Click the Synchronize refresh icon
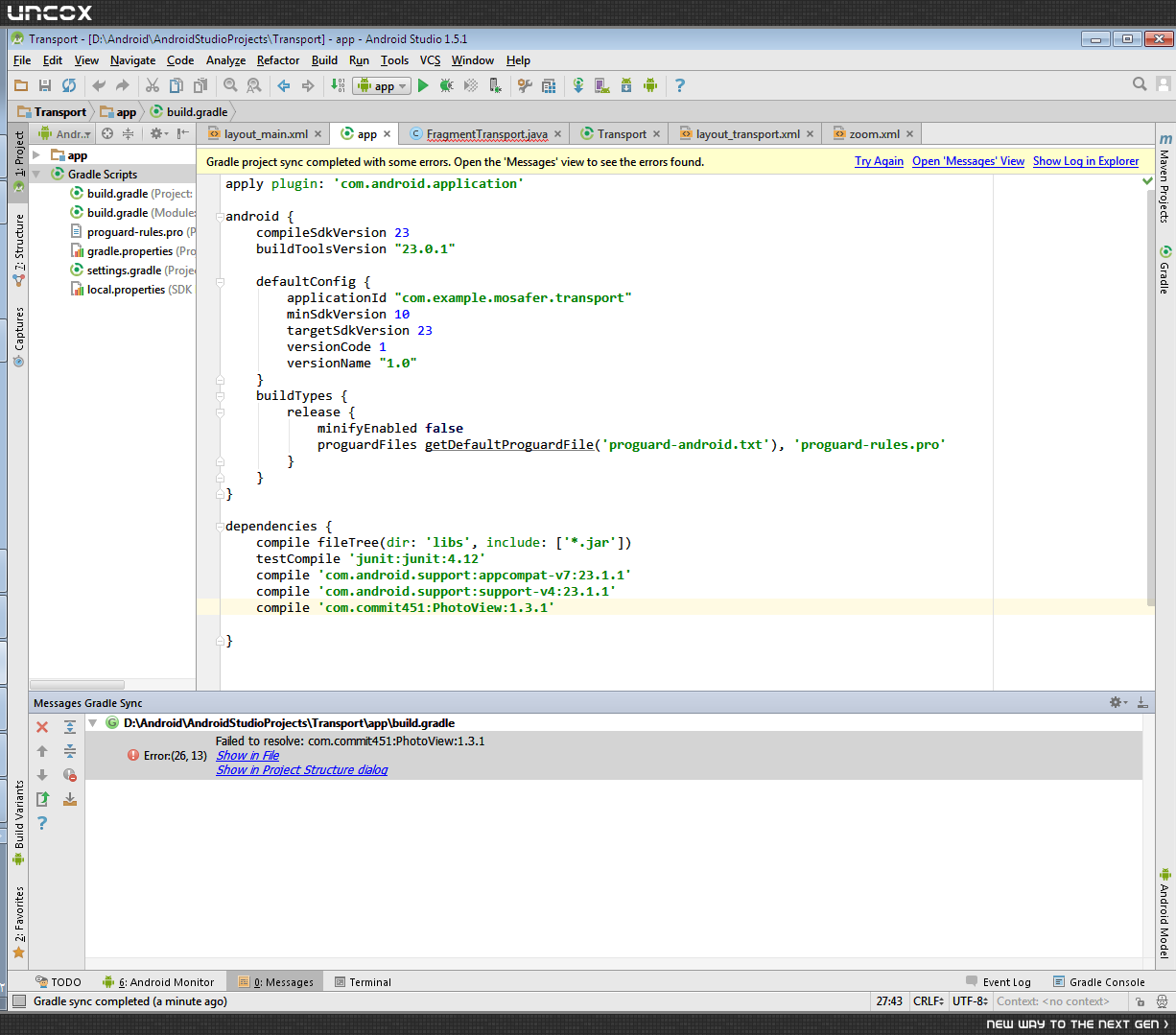This screenshot has height=1035, width=1176. [69, 85]
